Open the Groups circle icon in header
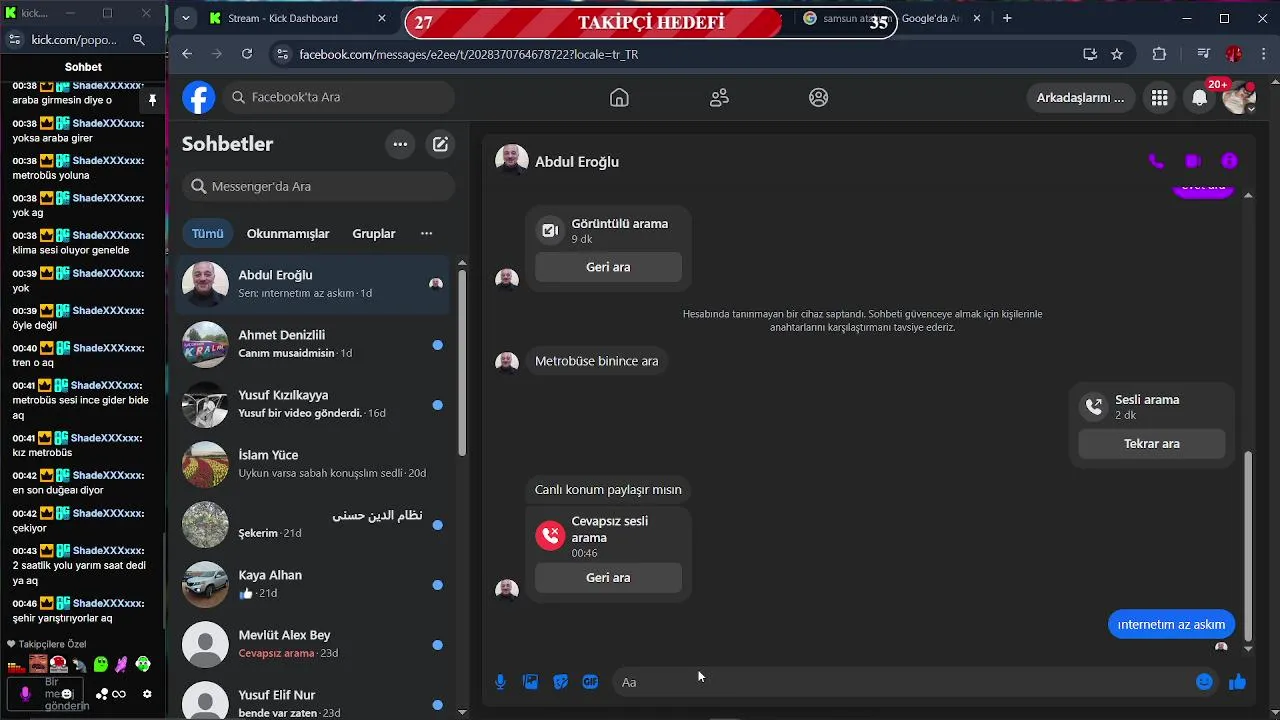This screenshot has width=1280, height=720. (x=818, y=97)
